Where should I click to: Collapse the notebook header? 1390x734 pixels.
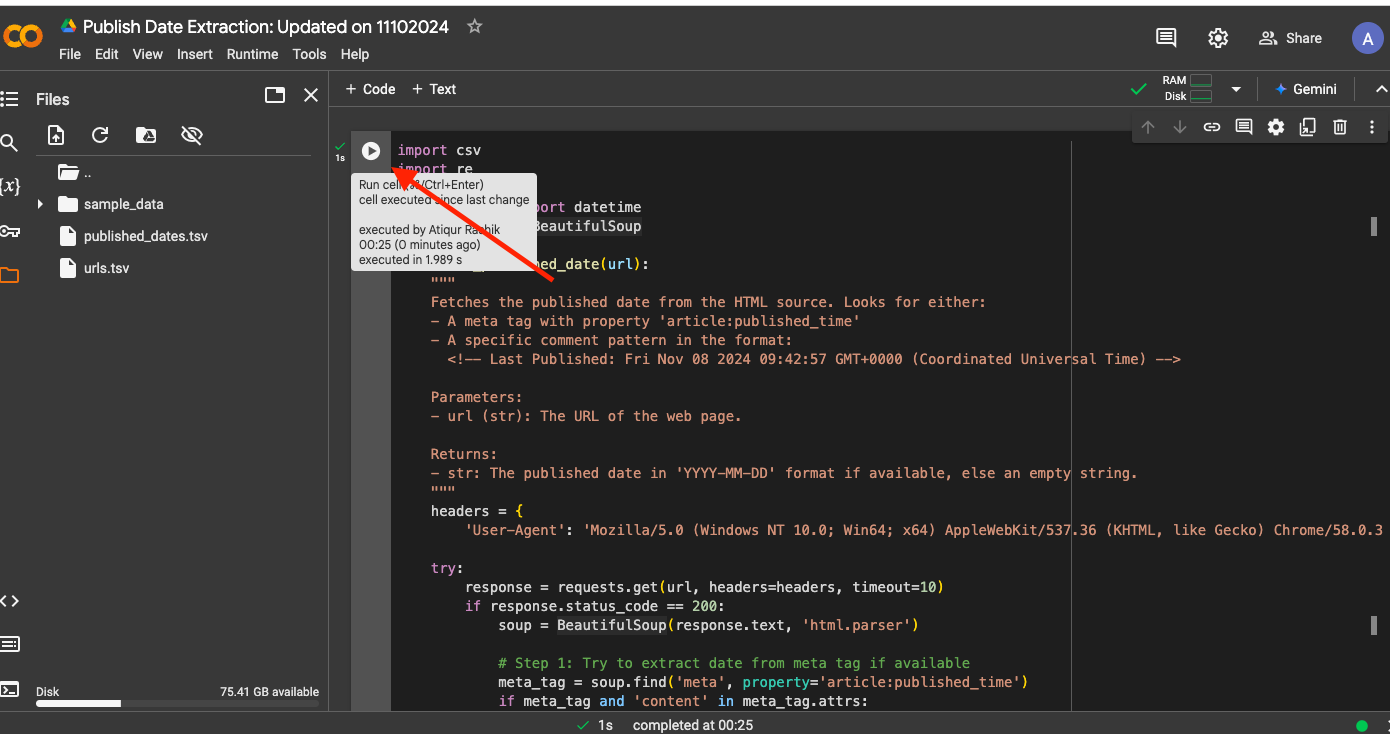(1380, 89)
